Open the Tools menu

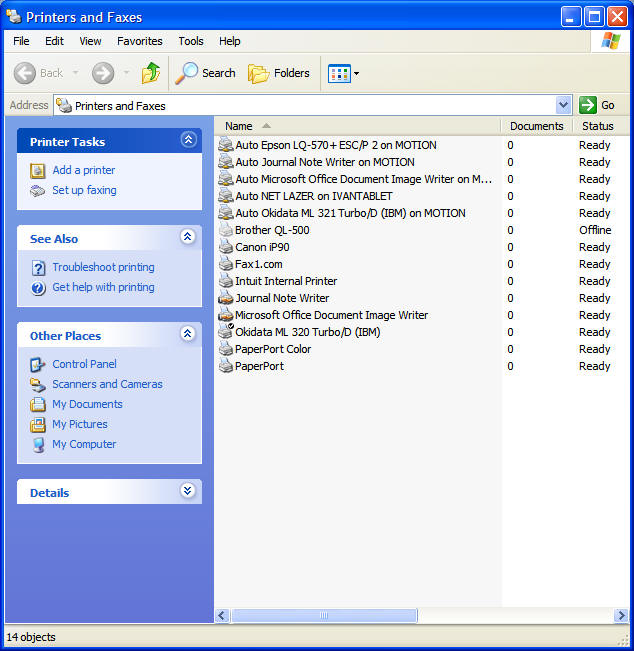point(190,41)
